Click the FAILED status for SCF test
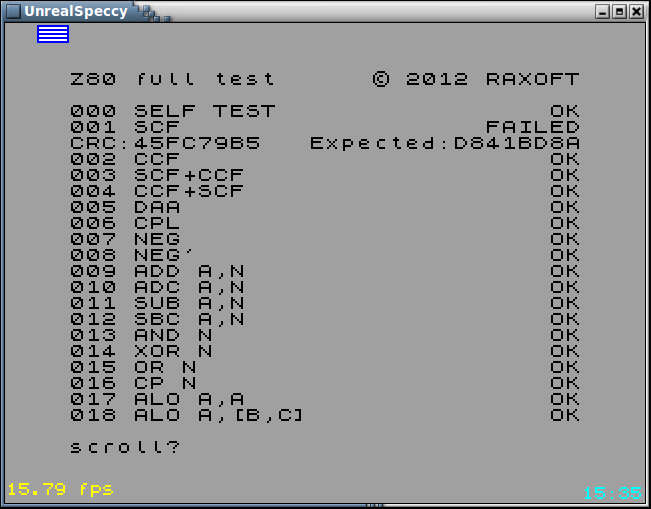The image size is (651, 509). pos(532,127)
